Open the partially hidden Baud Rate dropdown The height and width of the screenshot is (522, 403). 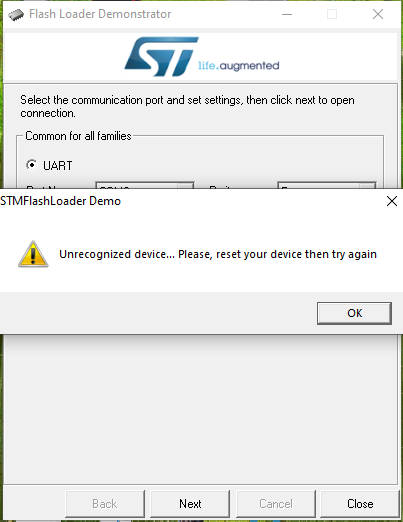coord(326,185)
